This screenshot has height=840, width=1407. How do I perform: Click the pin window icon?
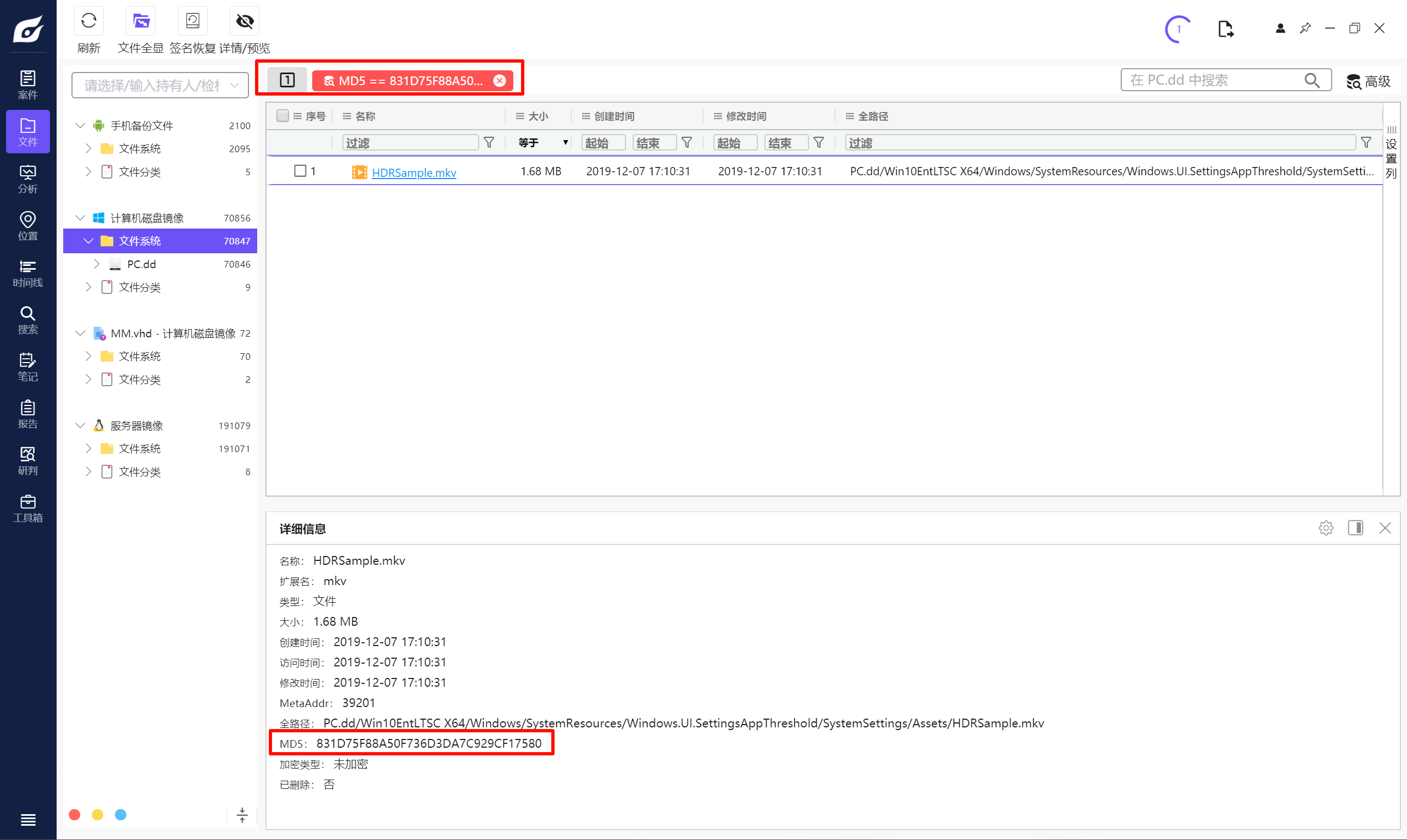1305,29
